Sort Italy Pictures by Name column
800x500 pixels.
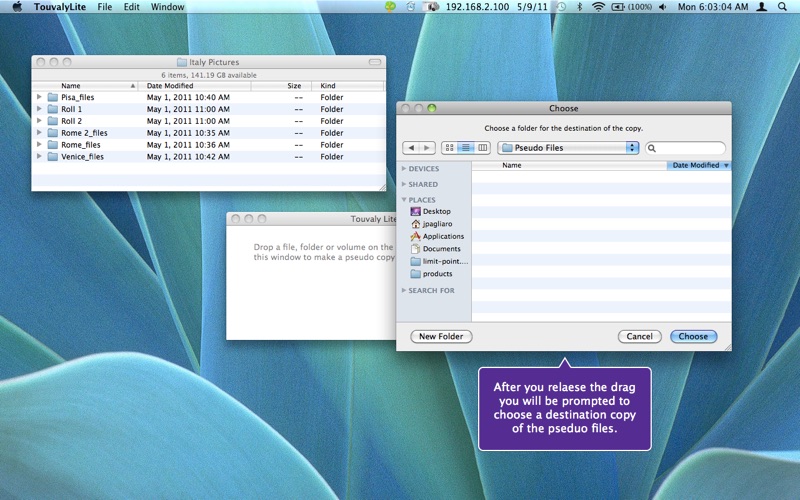[85, 86]
